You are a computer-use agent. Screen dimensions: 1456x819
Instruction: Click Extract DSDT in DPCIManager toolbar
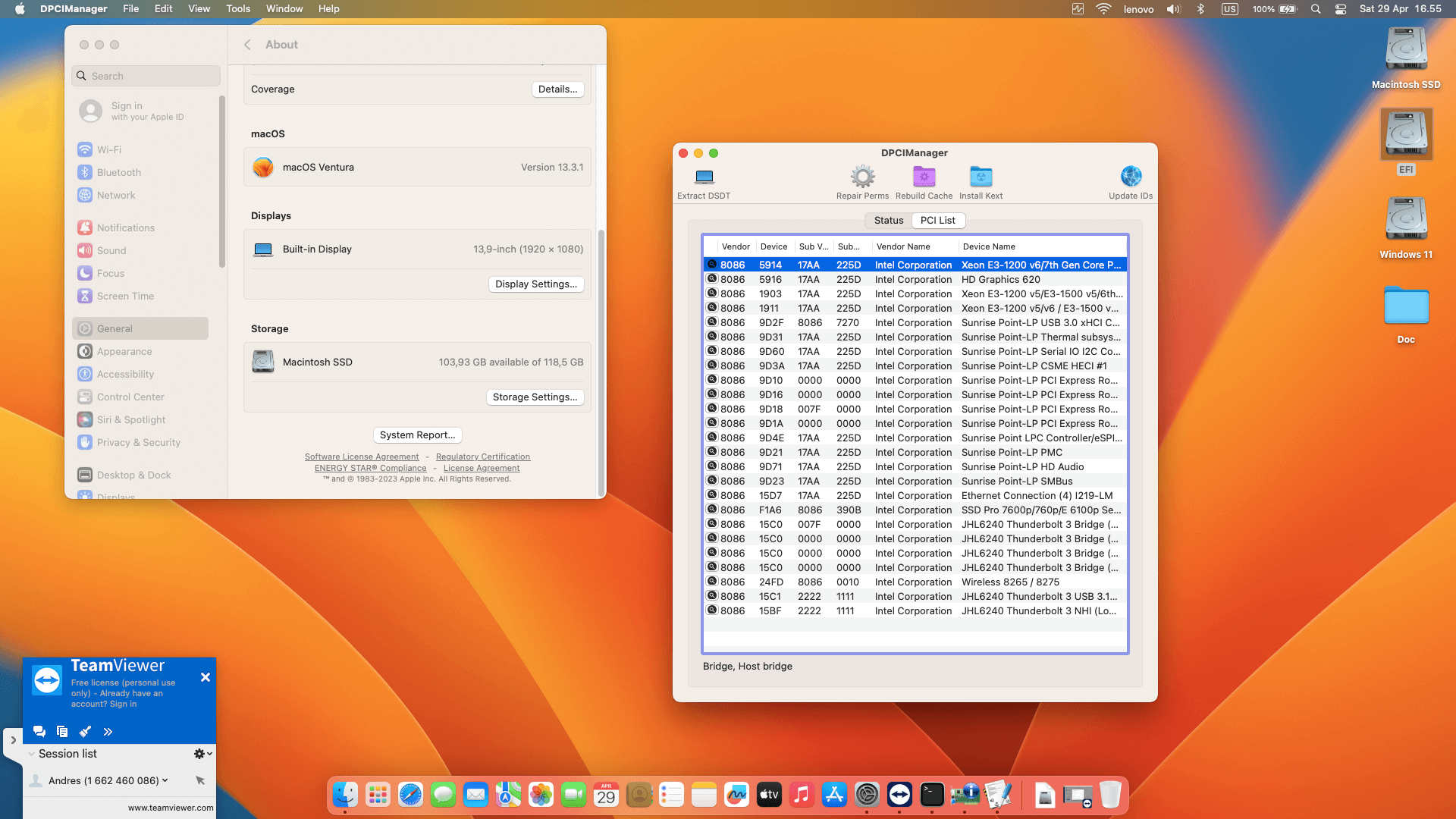pyautogui.click(x=704, y=184)
